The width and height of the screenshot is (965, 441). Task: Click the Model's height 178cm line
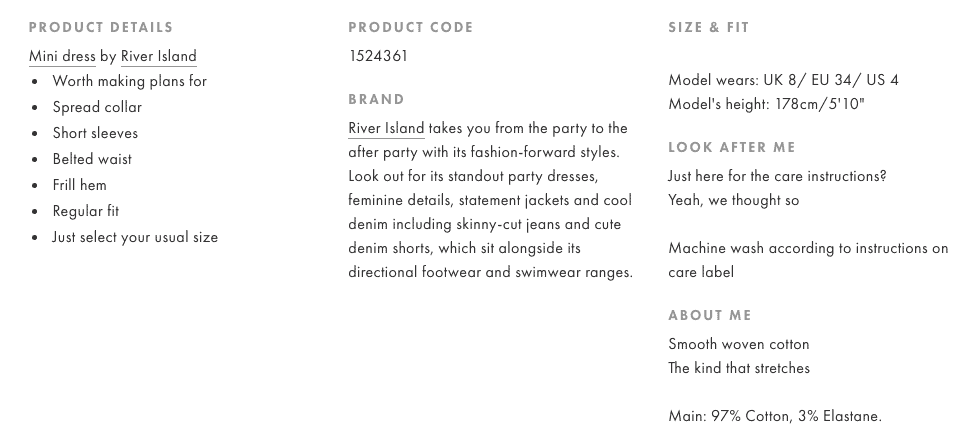tap(766, 104)
